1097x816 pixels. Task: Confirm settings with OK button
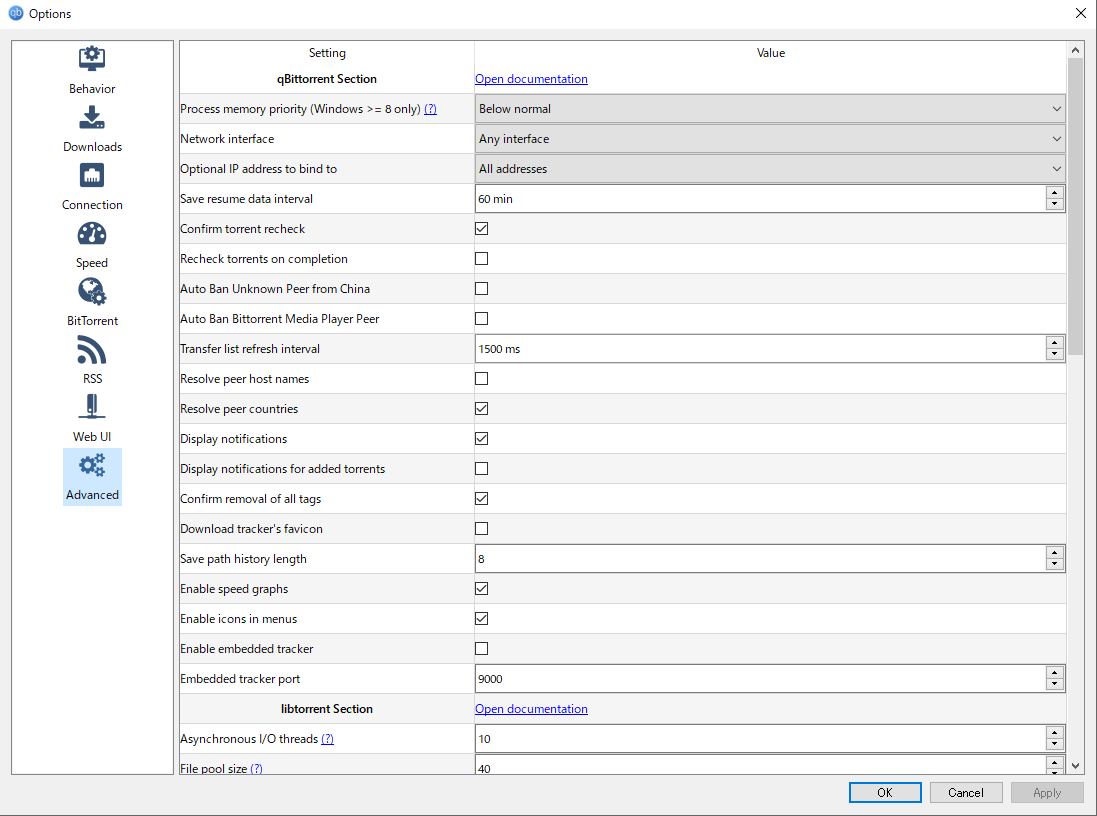click(885, 793)
